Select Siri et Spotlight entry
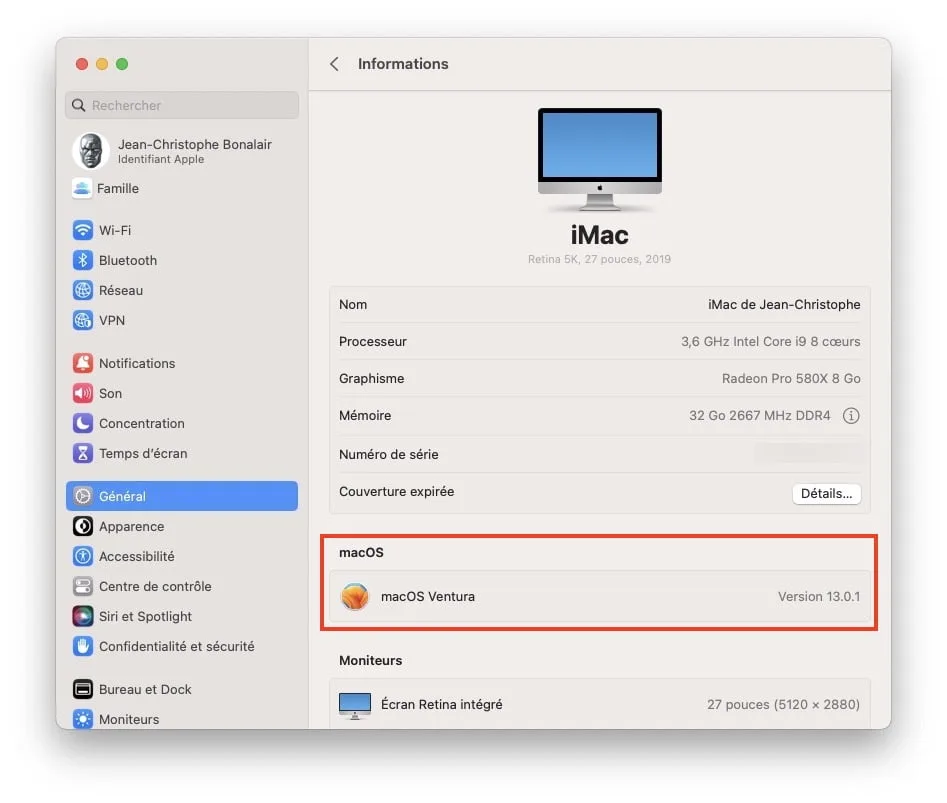The image size is (947, 803). tap(145, 616)
